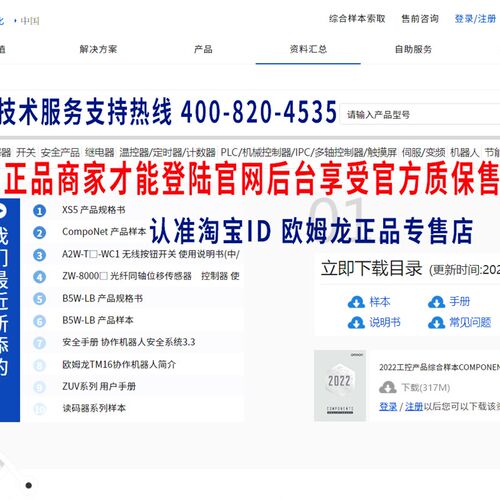Click the 说明书 download link
Image resolution: width=500 pixels, height=500 pixels.
click(385, 322)
